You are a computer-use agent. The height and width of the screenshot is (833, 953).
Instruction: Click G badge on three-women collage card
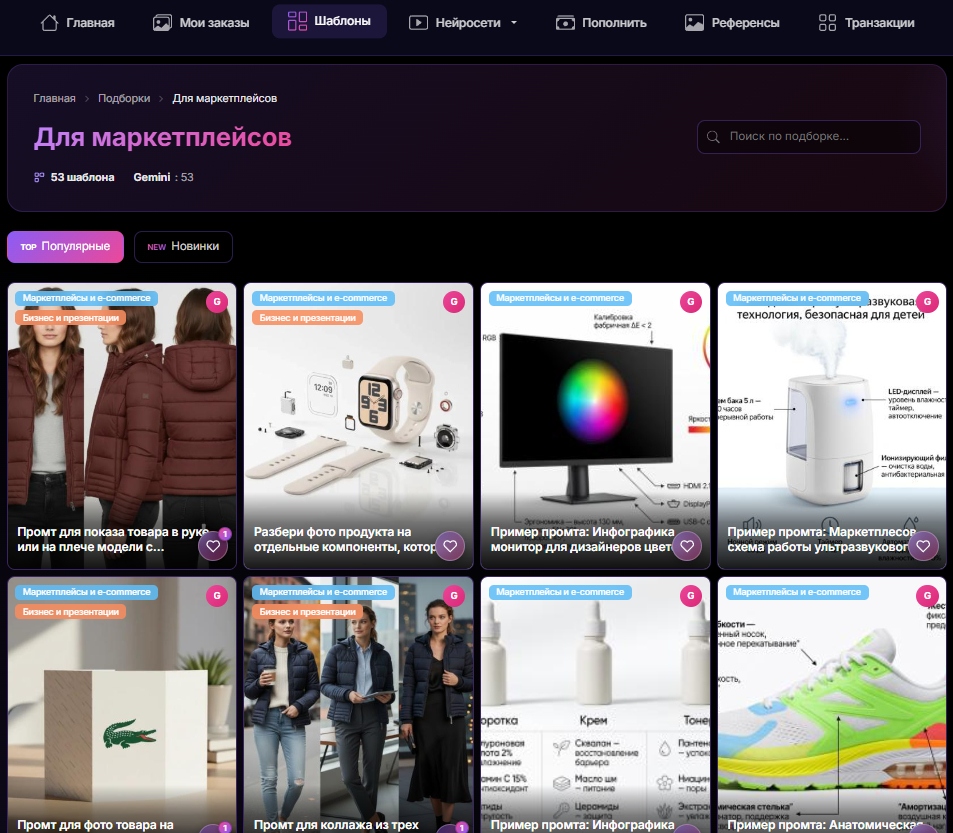pos(453,595)
